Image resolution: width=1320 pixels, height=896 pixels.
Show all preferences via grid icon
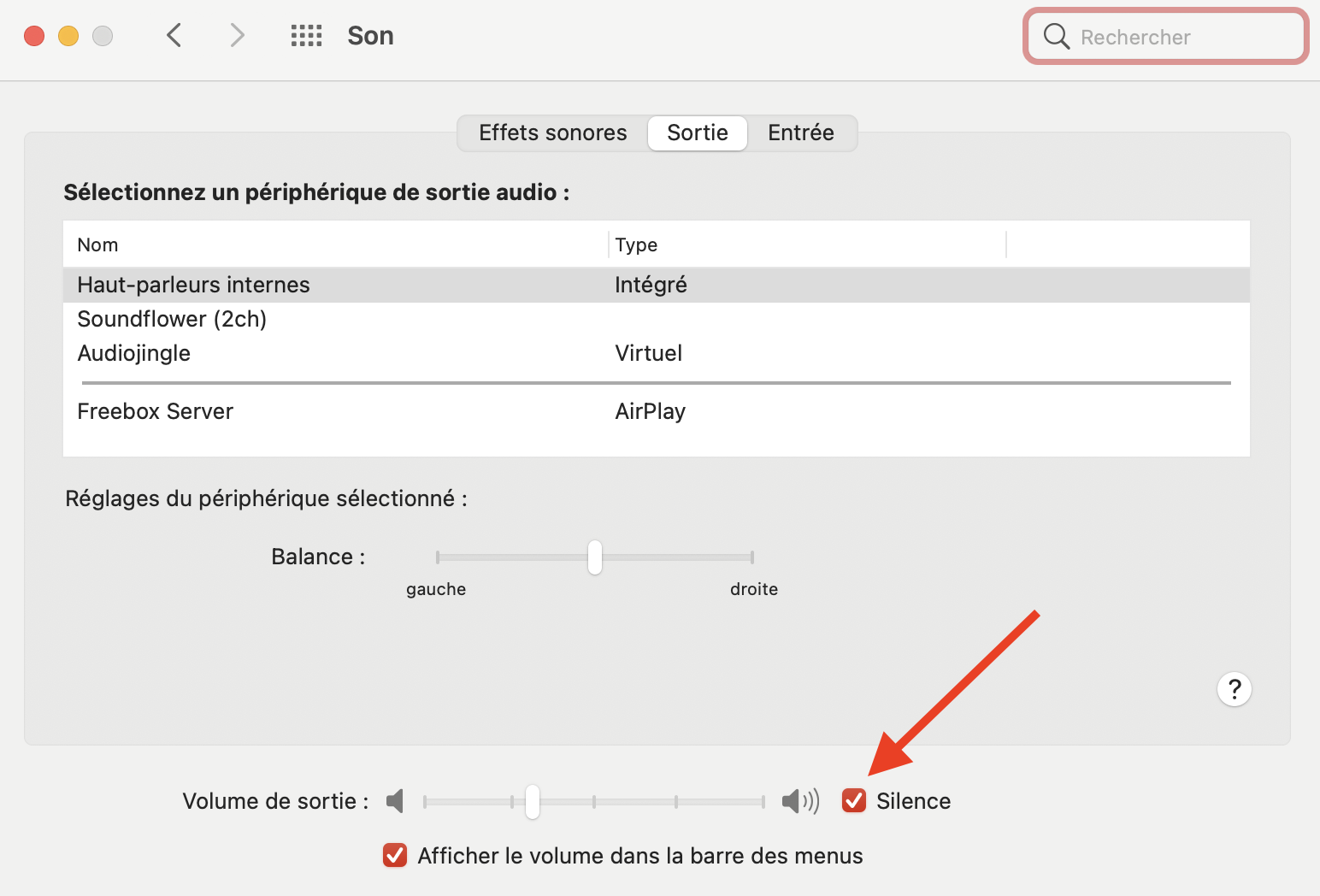click(306, 36)
